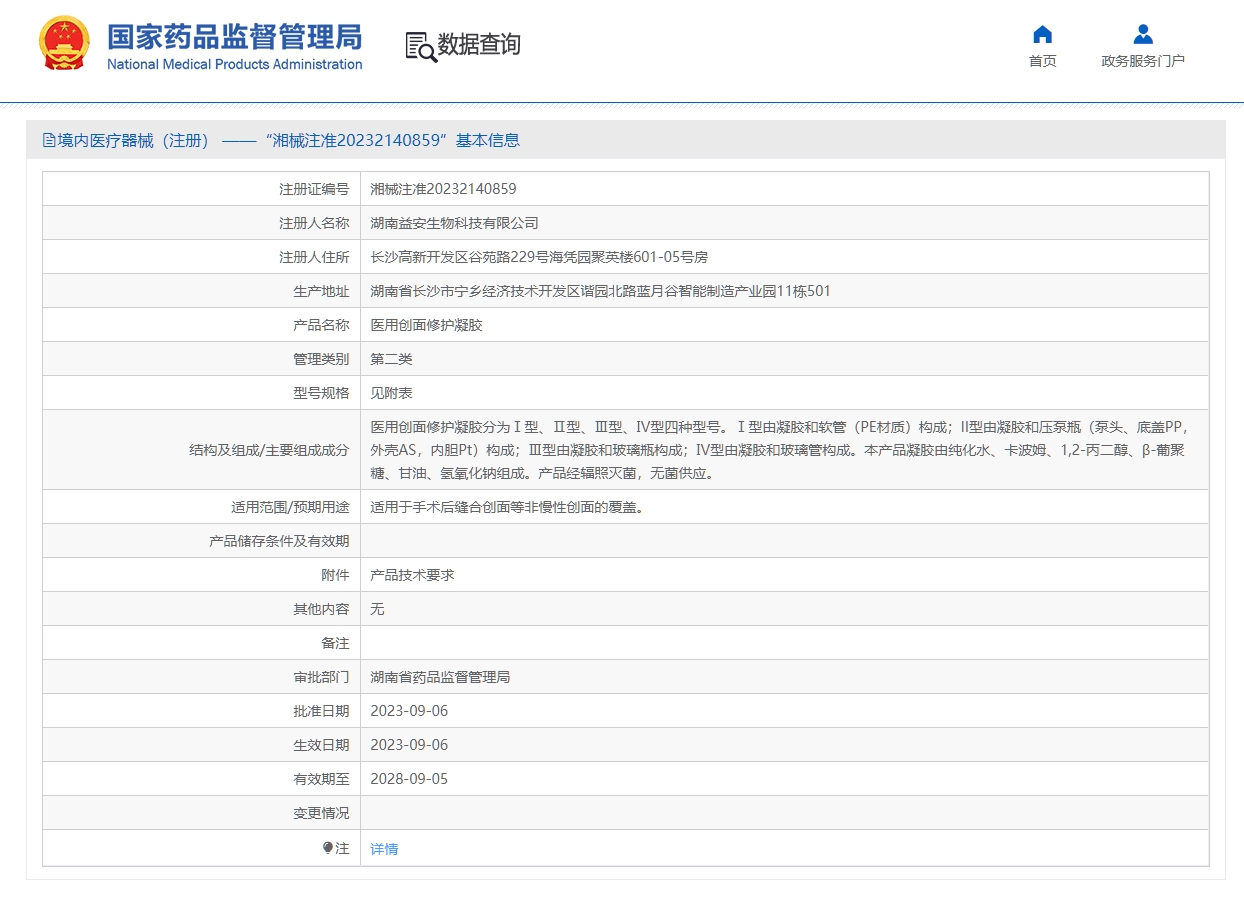Click the 注册证编号 row label

[314, 189]
